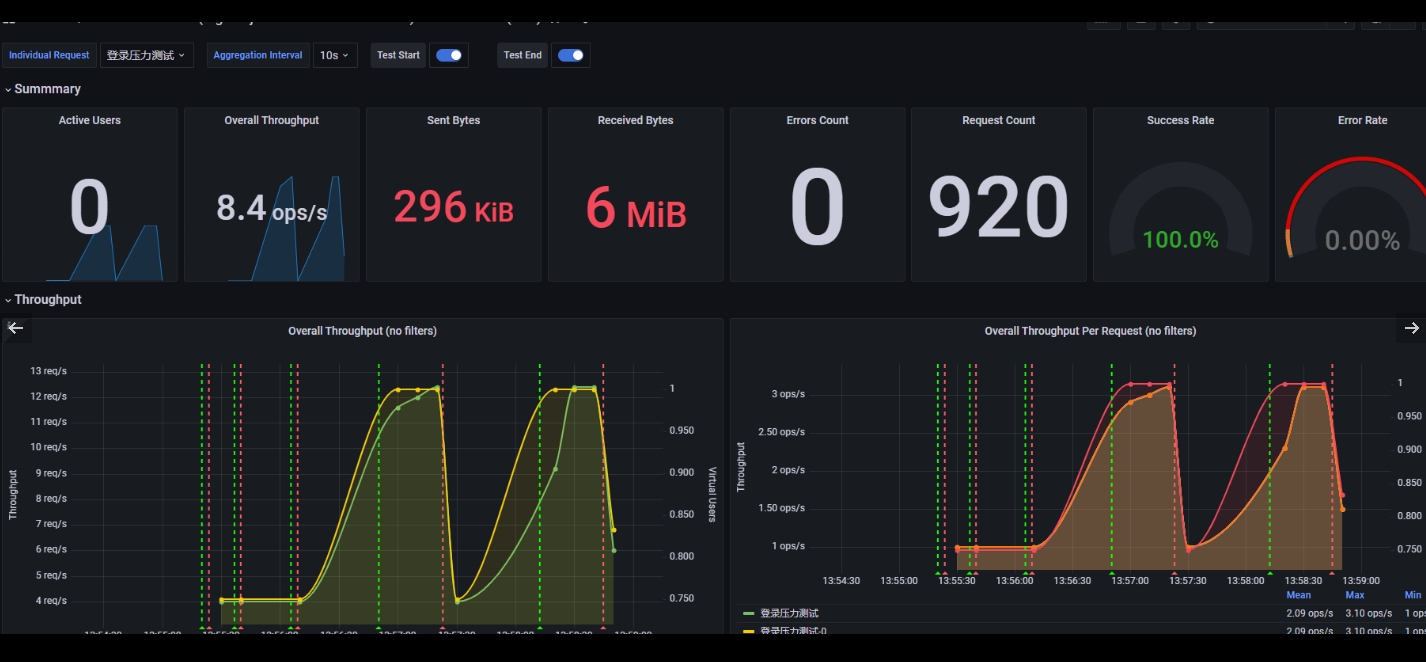Open the Errors Count panel title
The width and height of the screenshot is (1426, 662).
tap(818, 120)
